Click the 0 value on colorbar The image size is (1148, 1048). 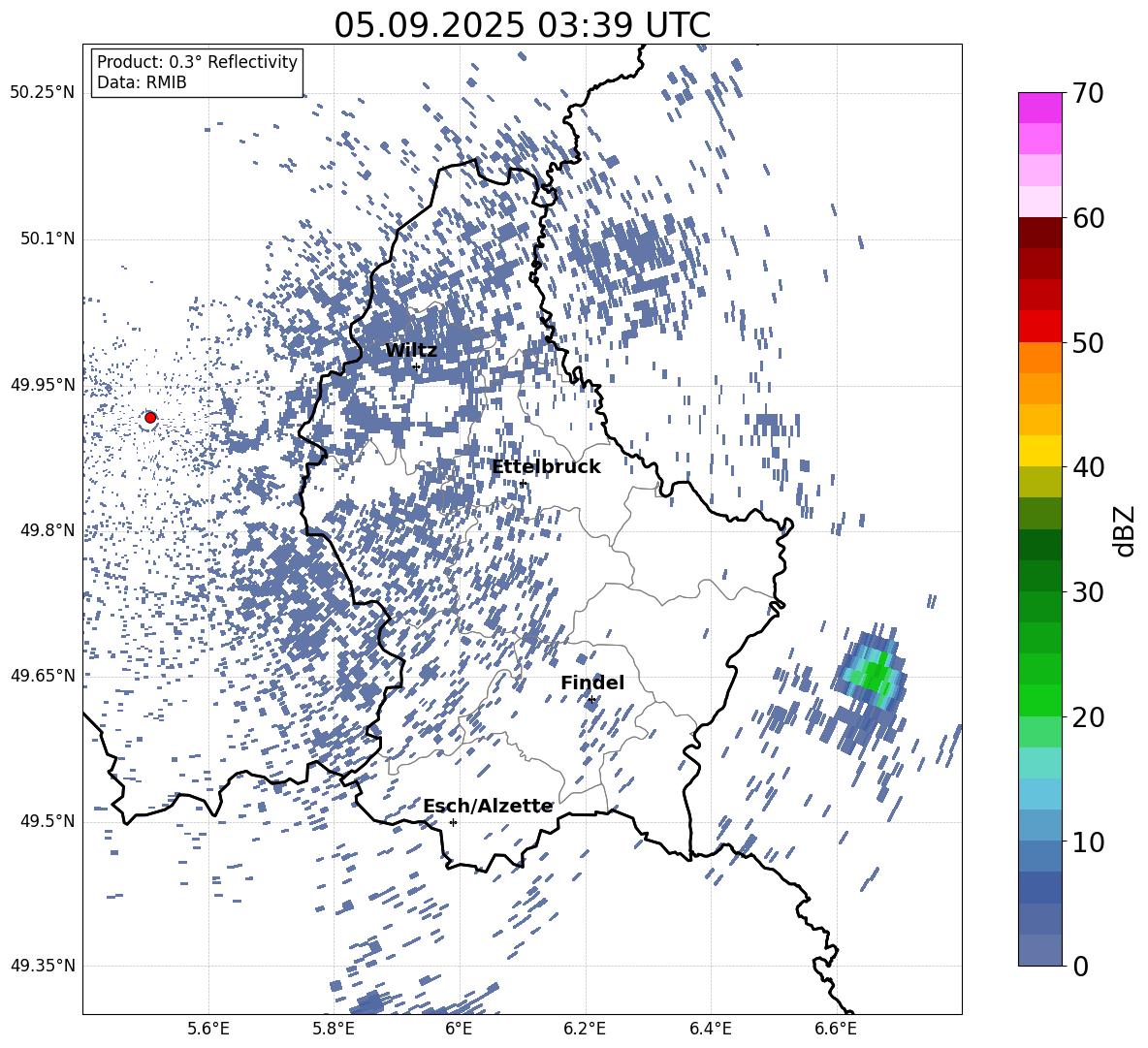(1080, 966)
